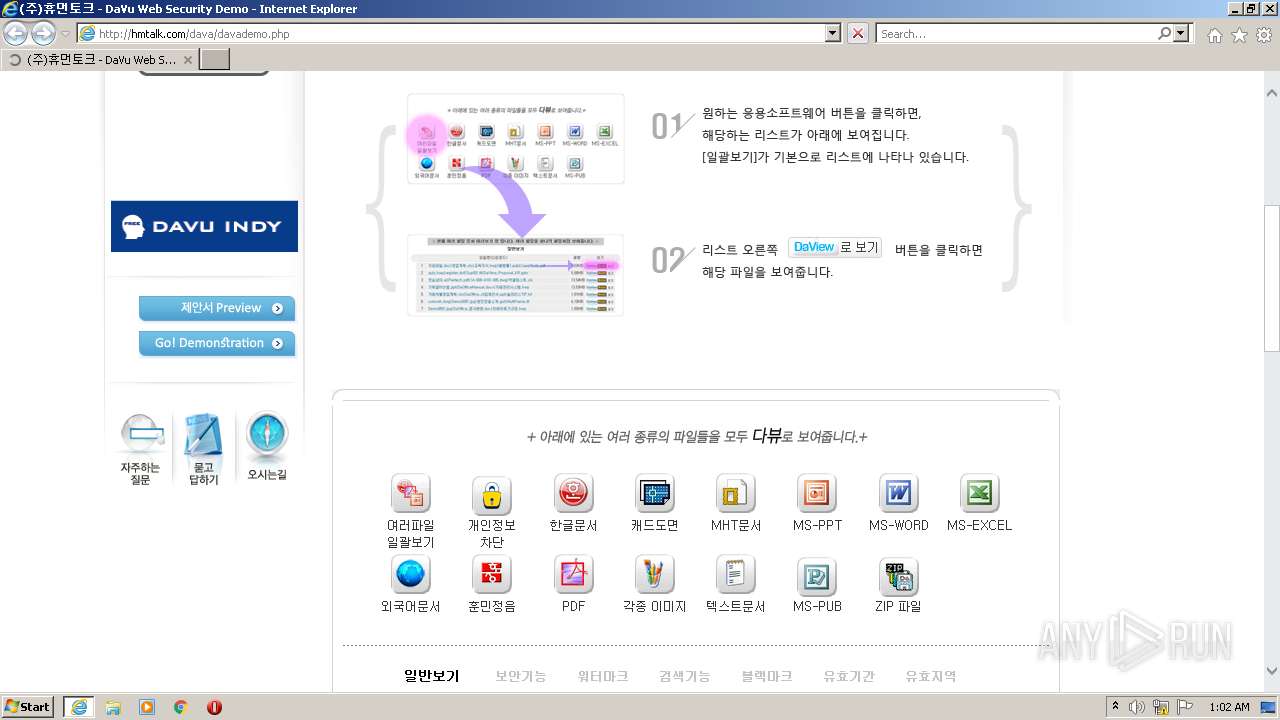Select the 텍스트문서 icon

tap(736, 575)
